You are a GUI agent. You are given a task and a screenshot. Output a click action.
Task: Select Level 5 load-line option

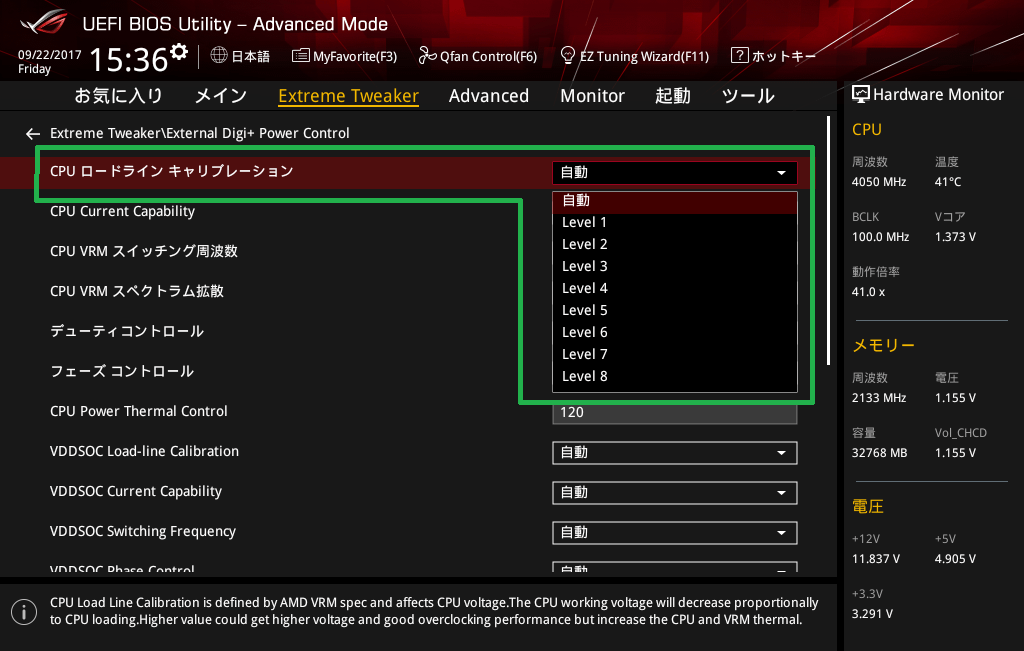pyautogui.click(x=675, y=310)
